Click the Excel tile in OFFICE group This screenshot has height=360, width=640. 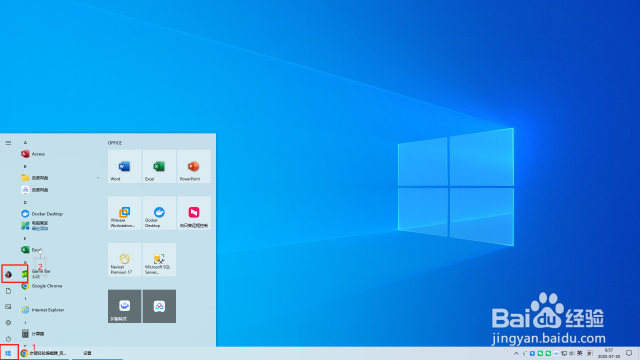[159, 167]
